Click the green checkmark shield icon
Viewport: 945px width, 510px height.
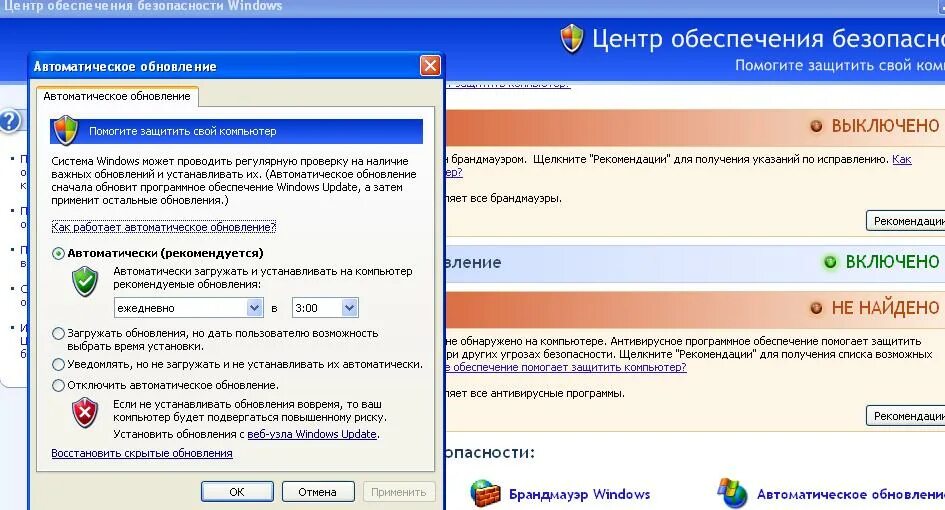85,282
